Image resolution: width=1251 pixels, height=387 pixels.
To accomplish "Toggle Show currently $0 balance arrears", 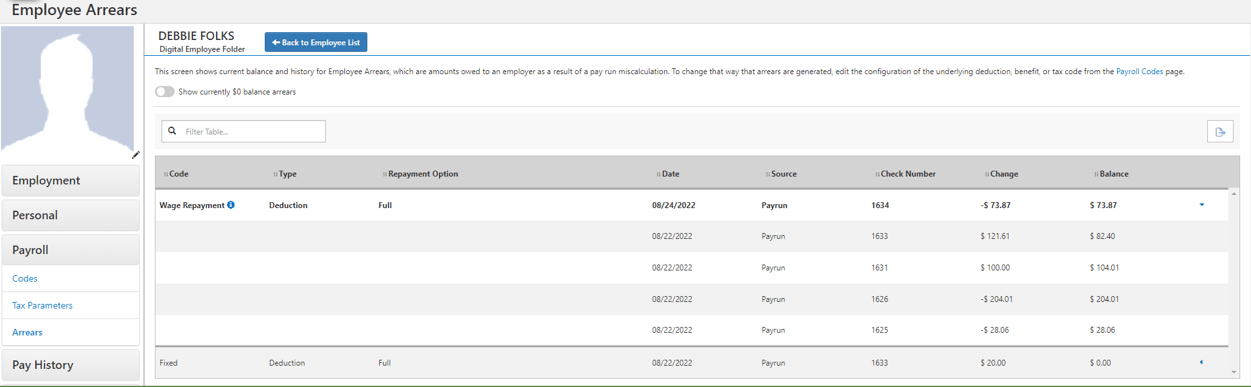I will (165, 92).
